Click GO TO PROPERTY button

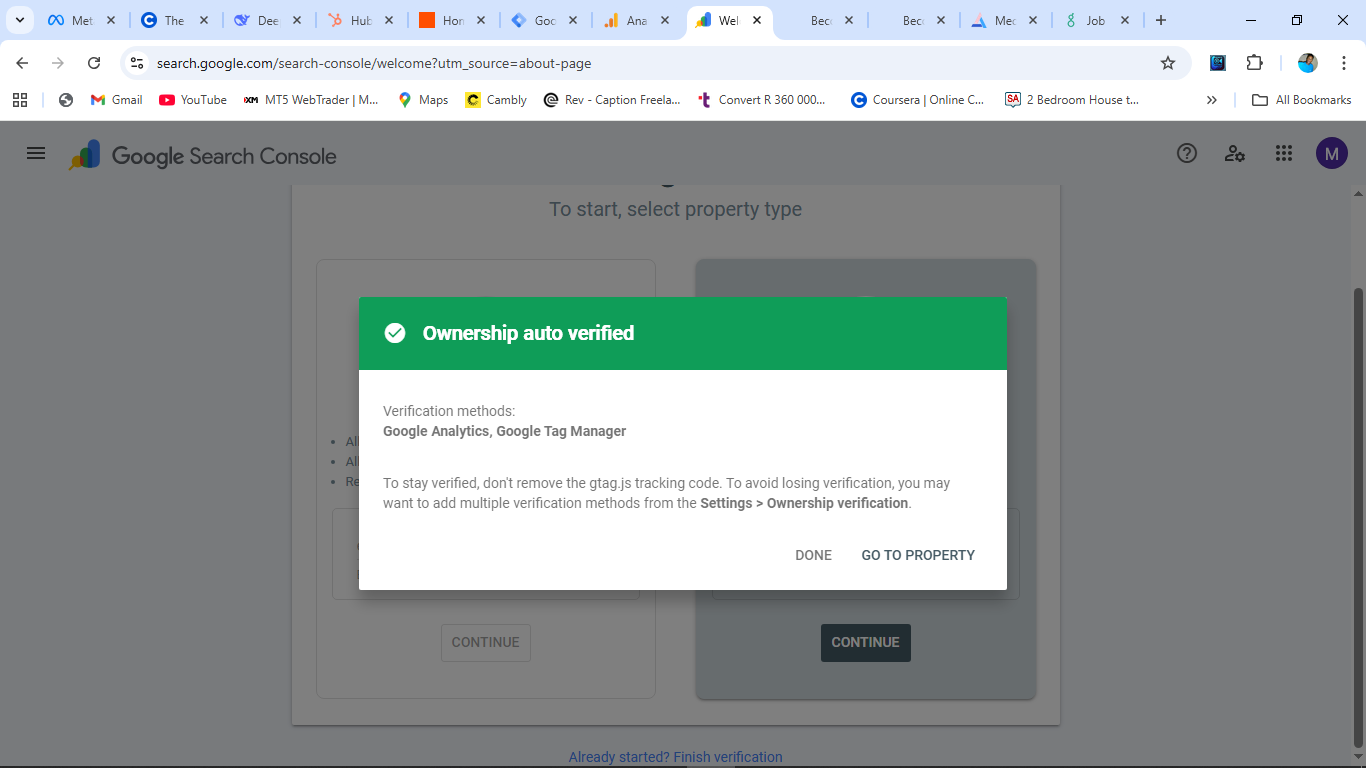(918, 555)
